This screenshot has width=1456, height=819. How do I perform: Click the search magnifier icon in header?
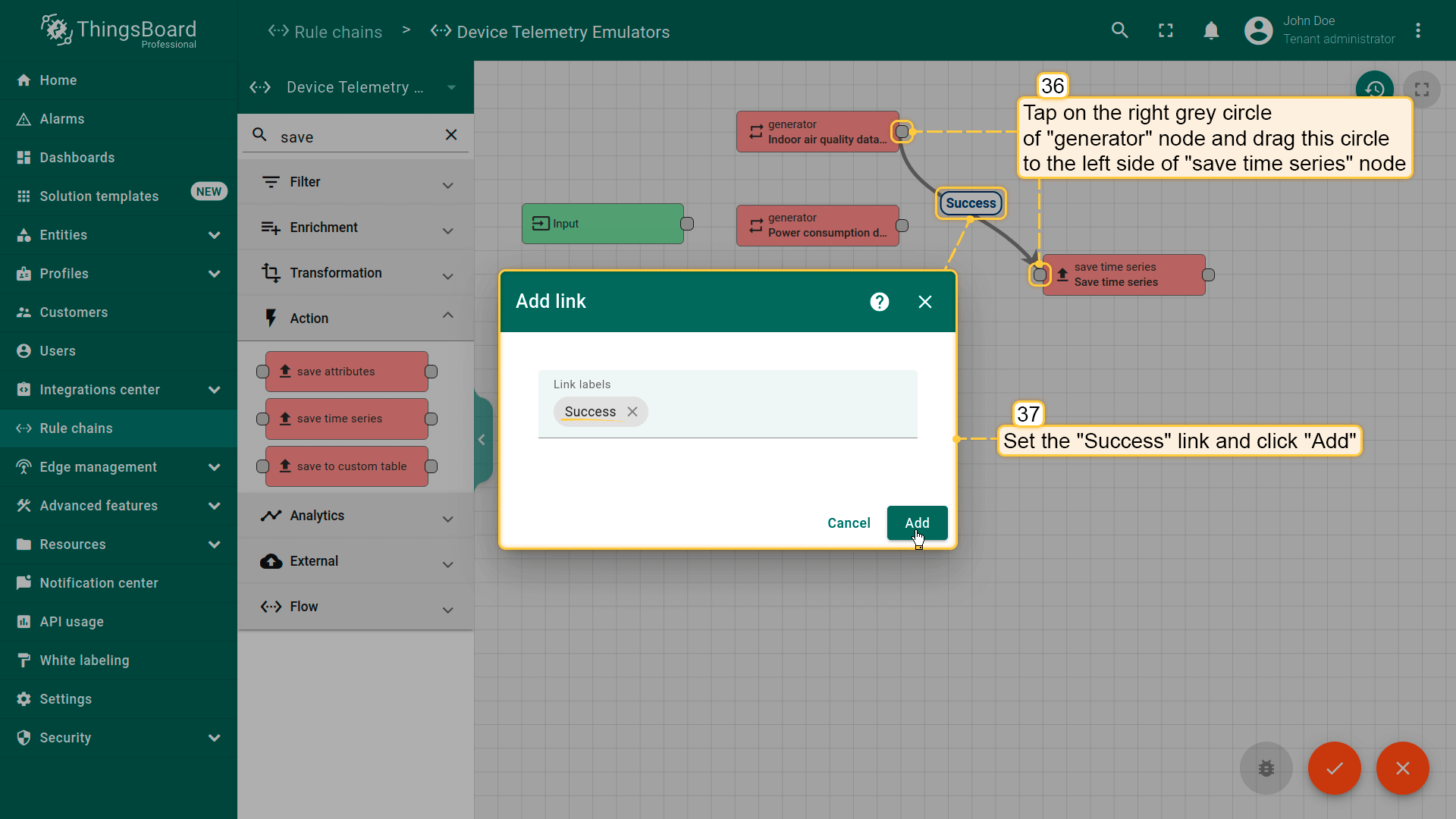[x=1120, y=30]
